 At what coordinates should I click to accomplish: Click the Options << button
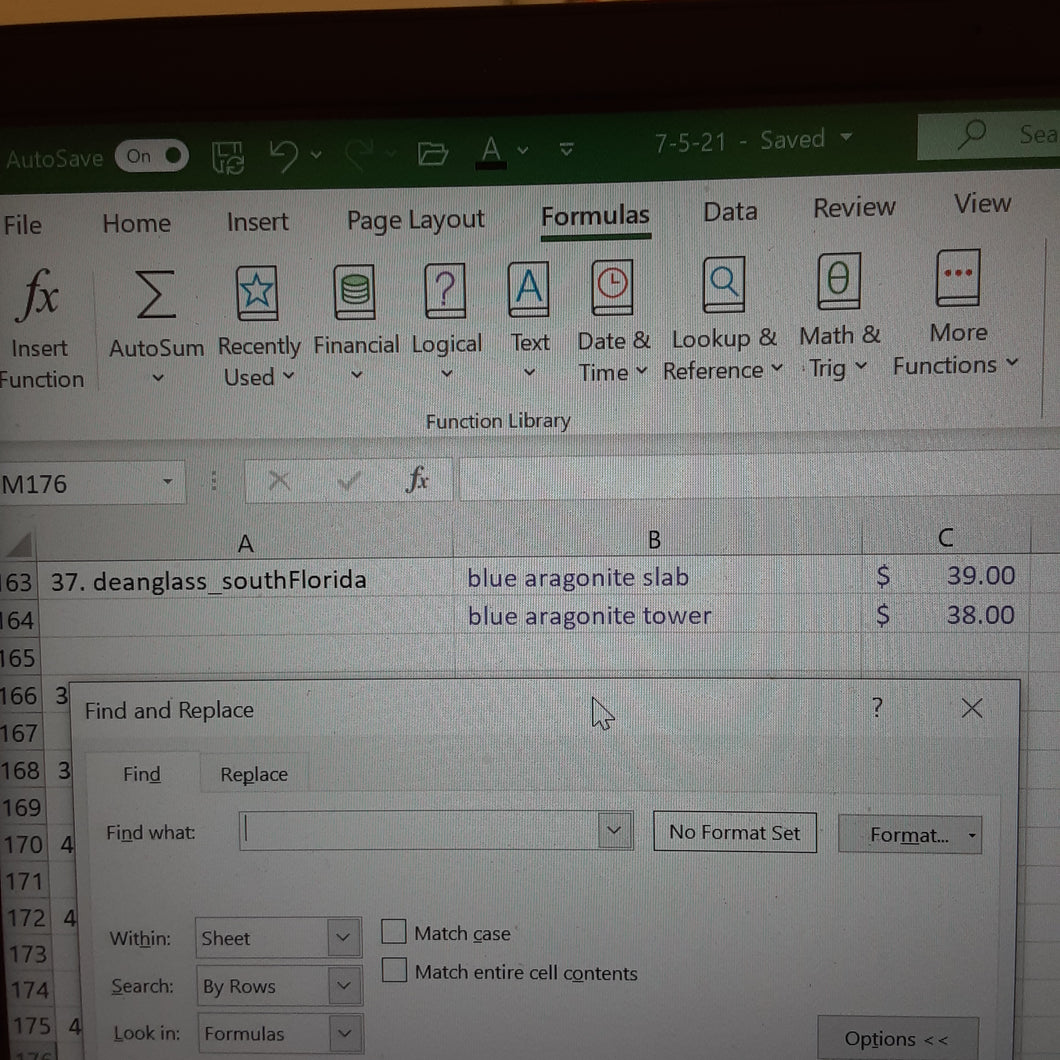click(897, 1038)
